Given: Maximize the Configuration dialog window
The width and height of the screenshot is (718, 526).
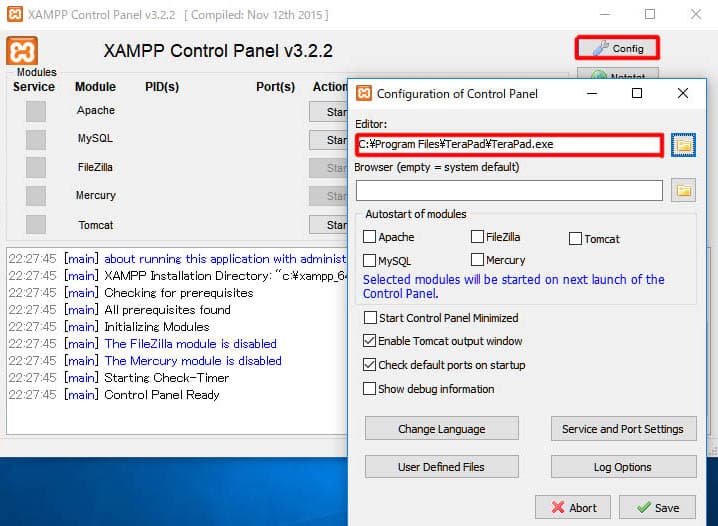Looking at the screenshot, I should coord(636,93).
